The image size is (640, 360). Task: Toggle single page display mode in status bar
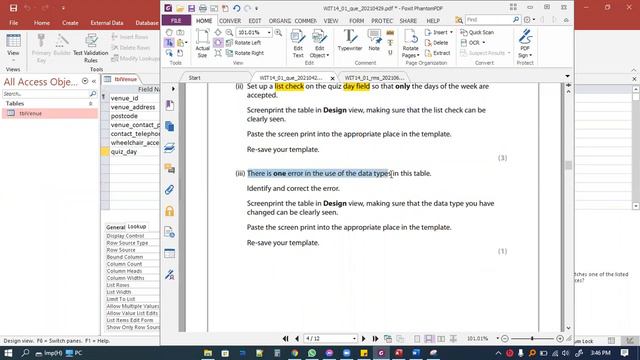click(x=417, y=339)
